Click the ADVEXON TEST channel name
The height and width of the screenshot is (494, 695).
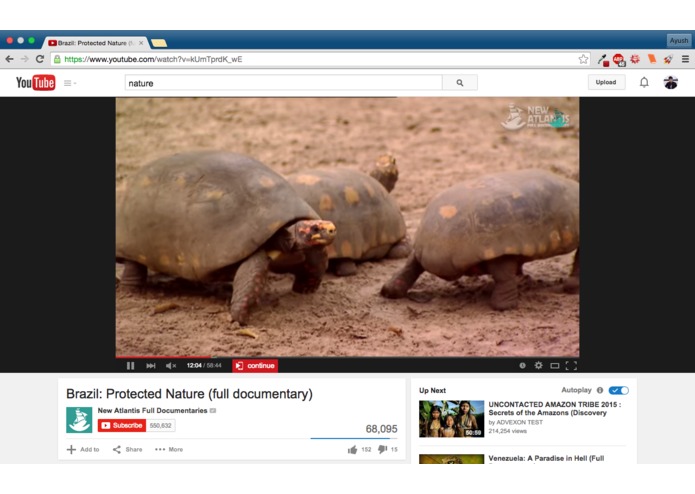pos(519,422)
